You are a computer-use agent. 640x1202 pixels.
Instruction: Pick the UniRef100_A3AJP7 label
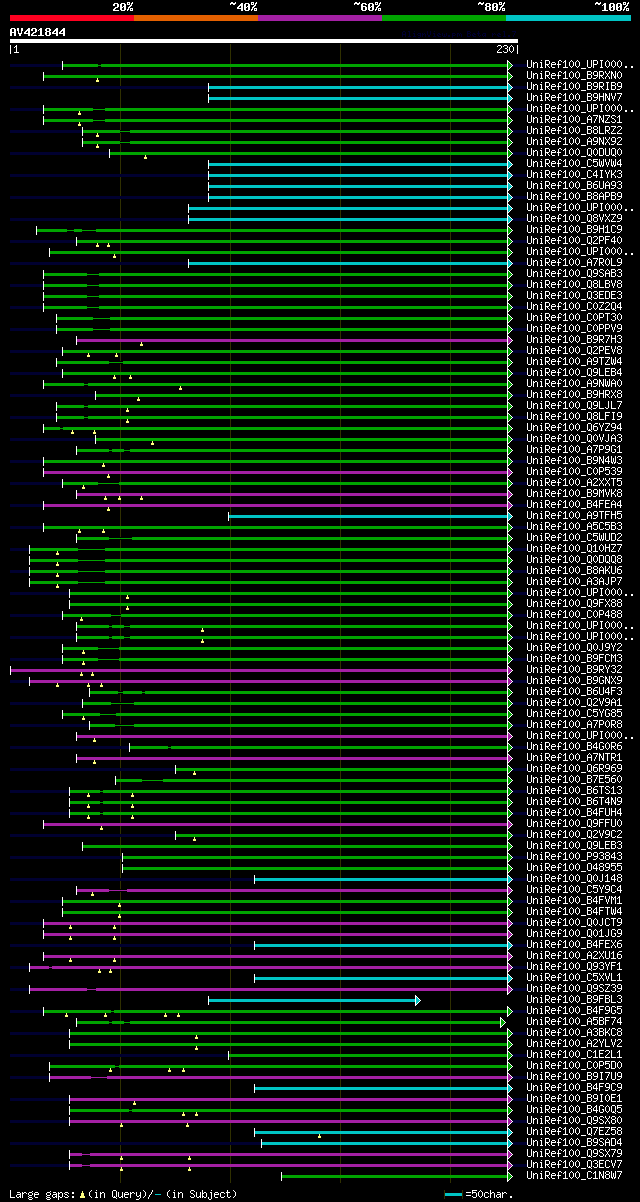click(575, 581)
